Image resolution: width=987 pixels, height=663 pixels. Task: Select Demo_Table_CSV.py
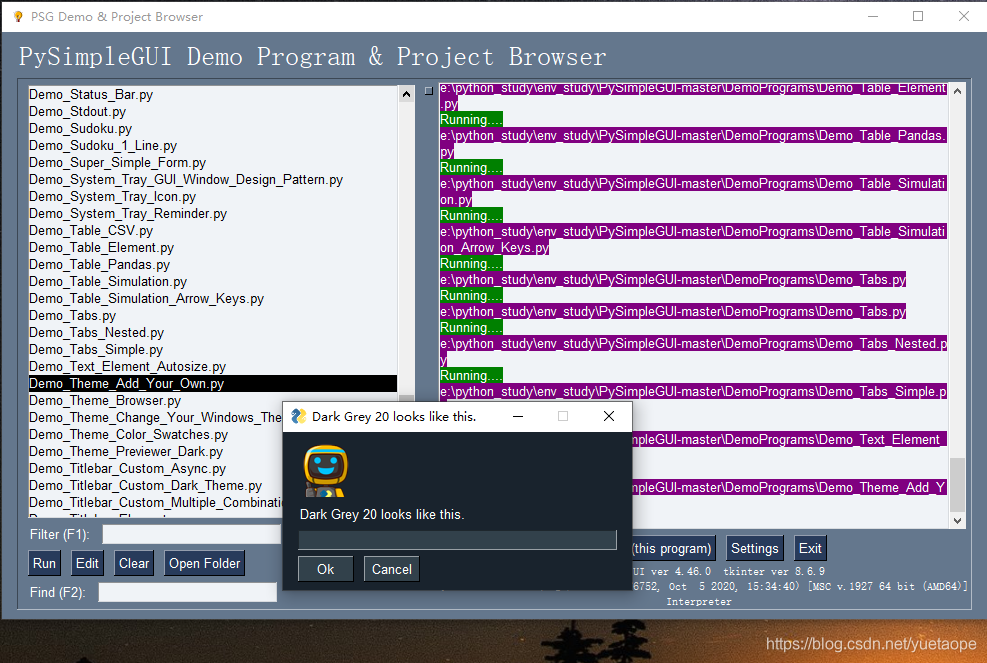pos(213,230)
